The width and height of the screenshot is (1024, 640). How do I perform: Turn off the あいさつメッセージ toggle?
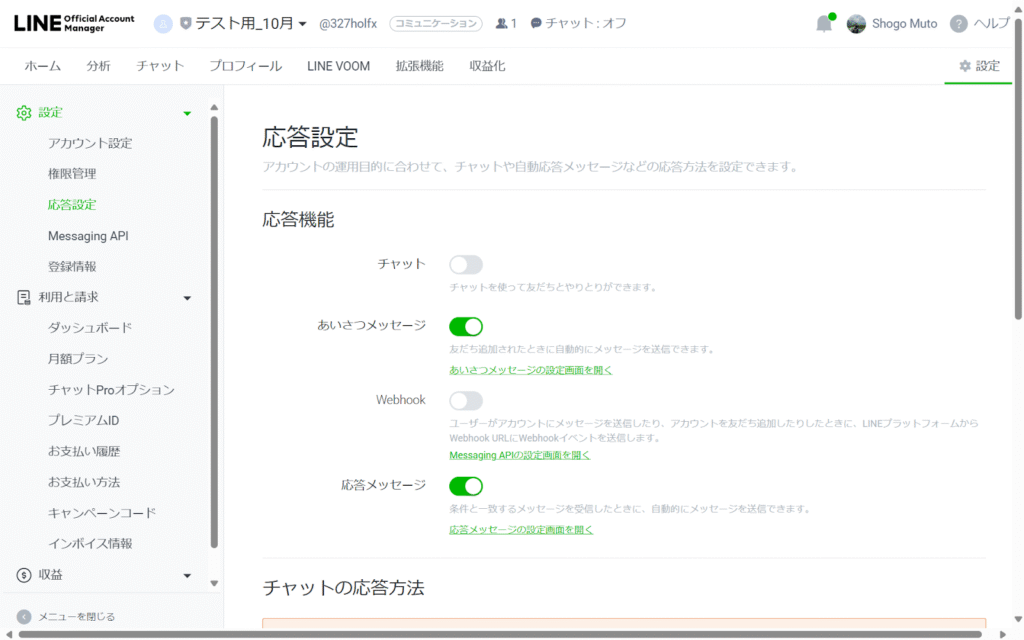466,326
